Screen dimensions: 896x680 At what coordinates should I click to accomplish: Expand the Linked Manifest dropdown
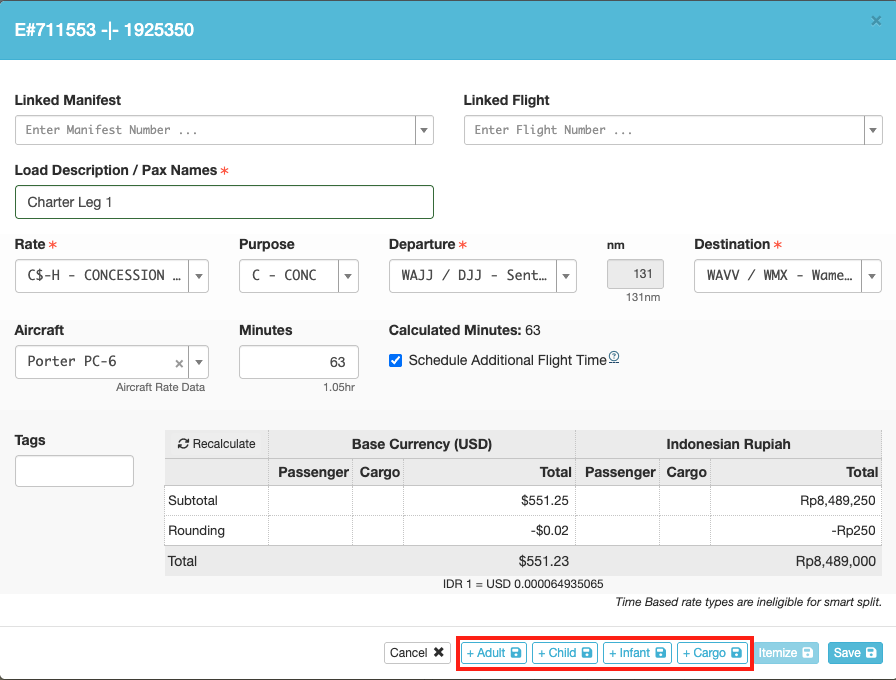click(424, 130)
